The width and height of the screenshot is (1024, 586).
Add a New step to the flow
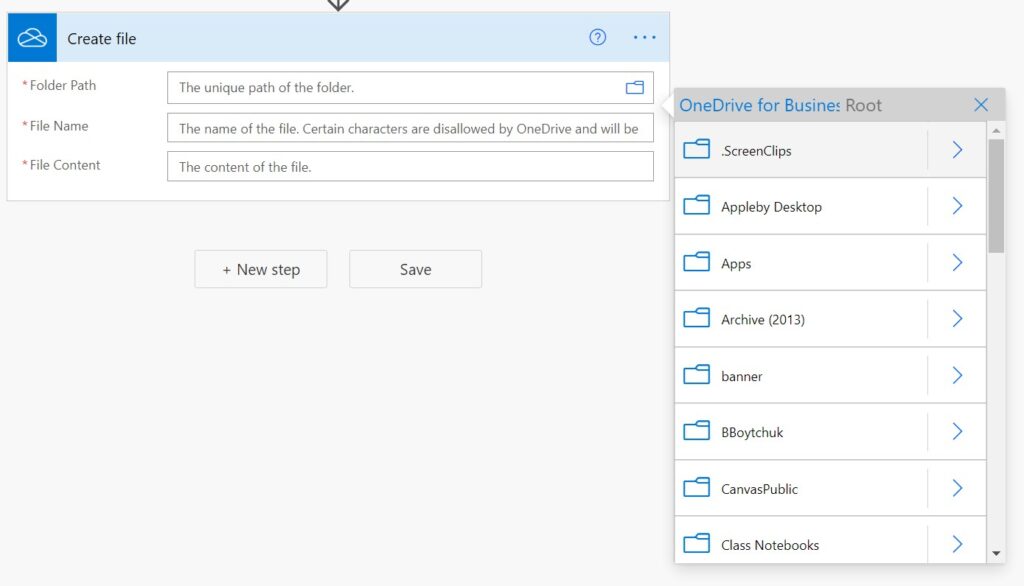click(261, 269)
